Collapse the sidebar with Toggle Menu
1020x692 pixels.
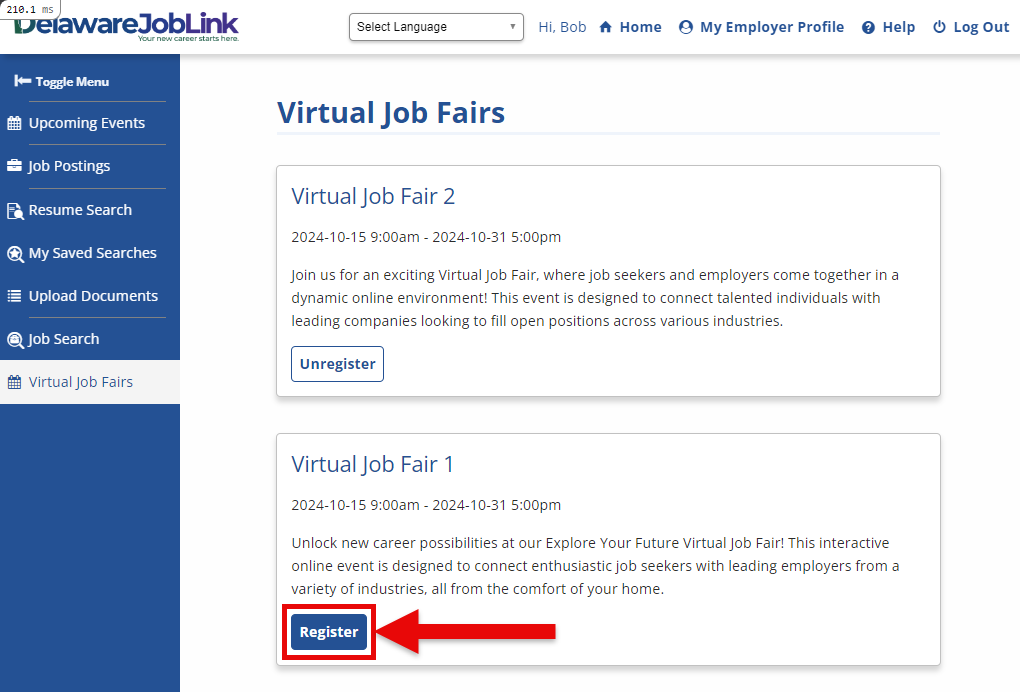(x=62, y=81)
